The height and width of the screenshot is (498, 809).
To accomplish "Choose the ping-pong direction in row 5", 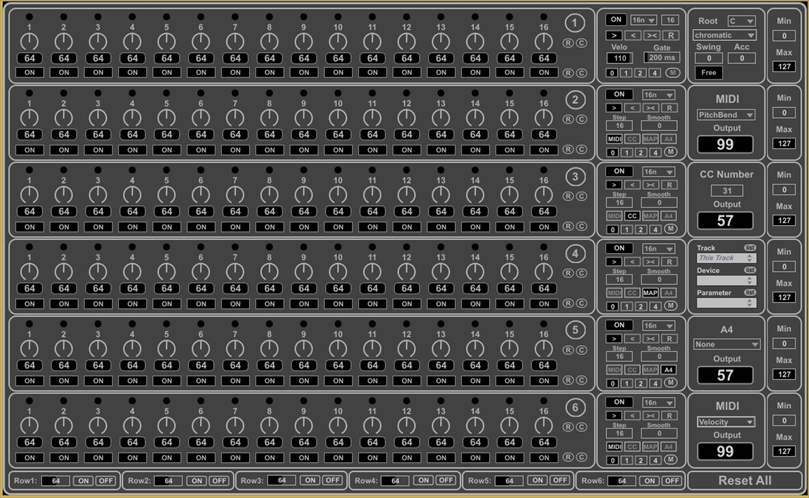I will (651, 338).
